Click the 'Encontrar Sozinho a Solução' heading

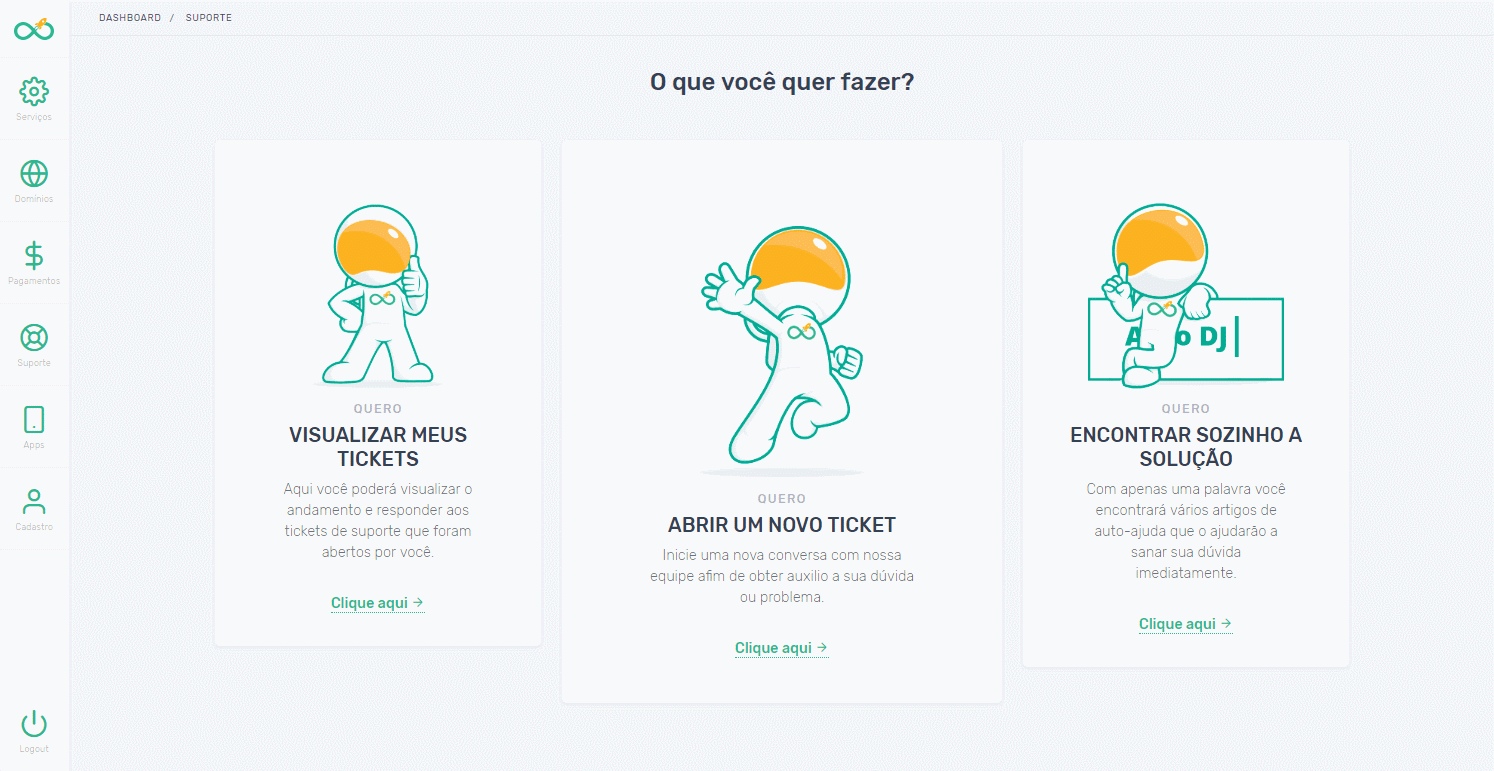1186,447
